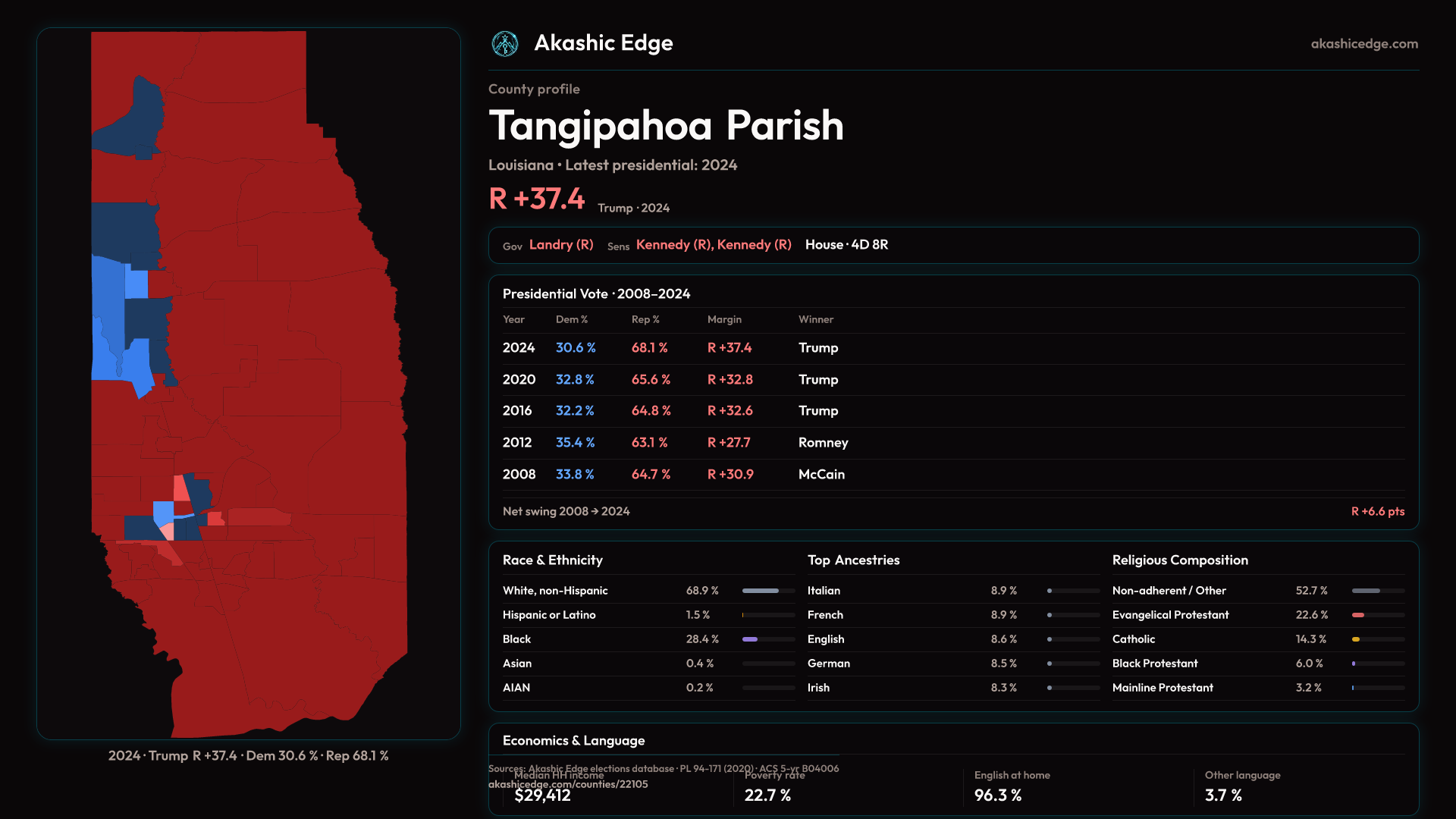1456x819 pixels.
Task: Click the Black population purple bar
Action: pos(750,639)
